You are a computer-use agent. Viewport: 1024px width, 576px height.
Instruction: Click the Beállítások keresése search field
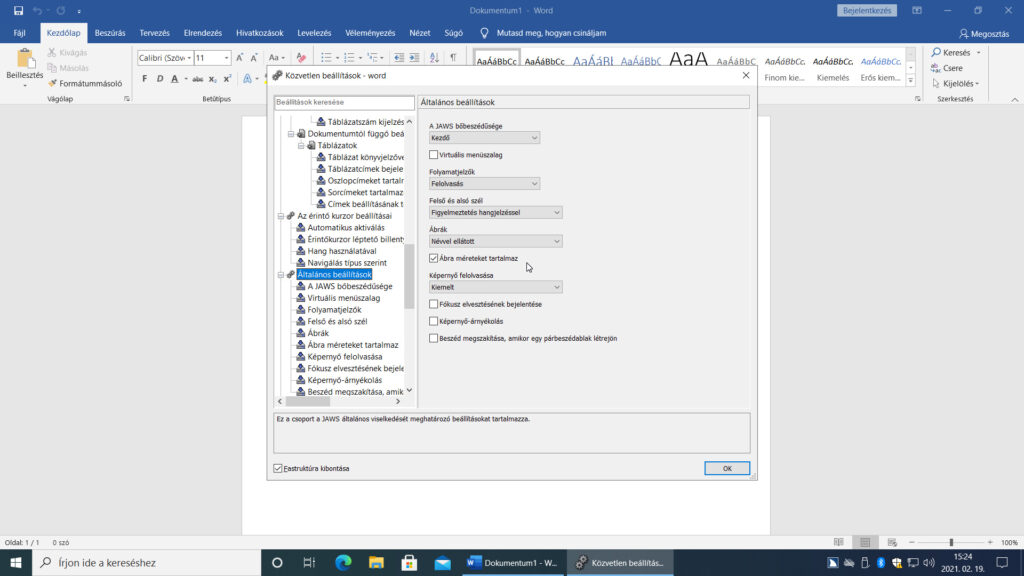[344, 103]
